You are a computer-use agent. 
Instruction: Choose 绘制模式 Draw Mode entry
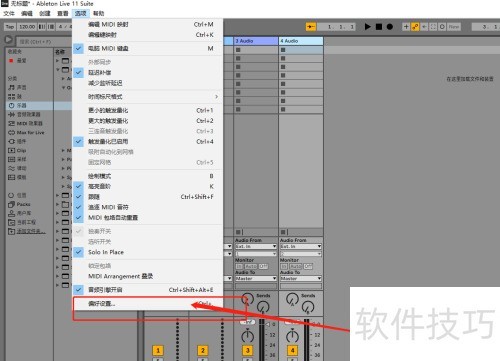(x=148, y=176)
